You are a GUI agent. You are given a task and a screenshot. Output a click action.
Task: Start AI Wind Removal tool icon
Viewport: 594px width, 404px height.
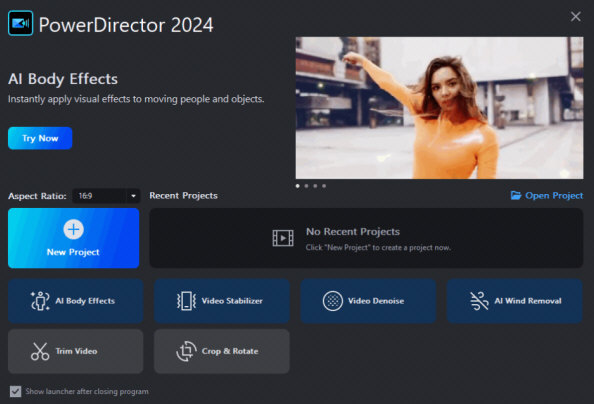pyautogui.click(x=479, y=301)
